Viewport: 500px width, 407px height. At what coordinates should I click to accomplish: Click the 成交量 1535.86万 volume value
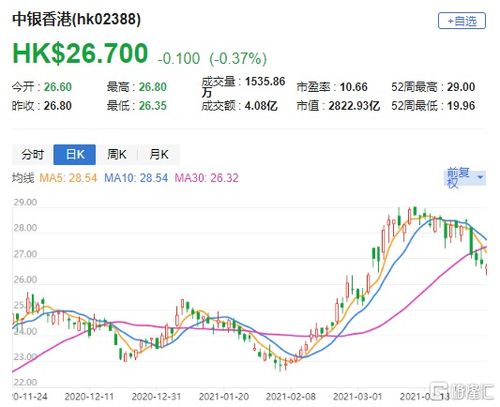point(243,86)
